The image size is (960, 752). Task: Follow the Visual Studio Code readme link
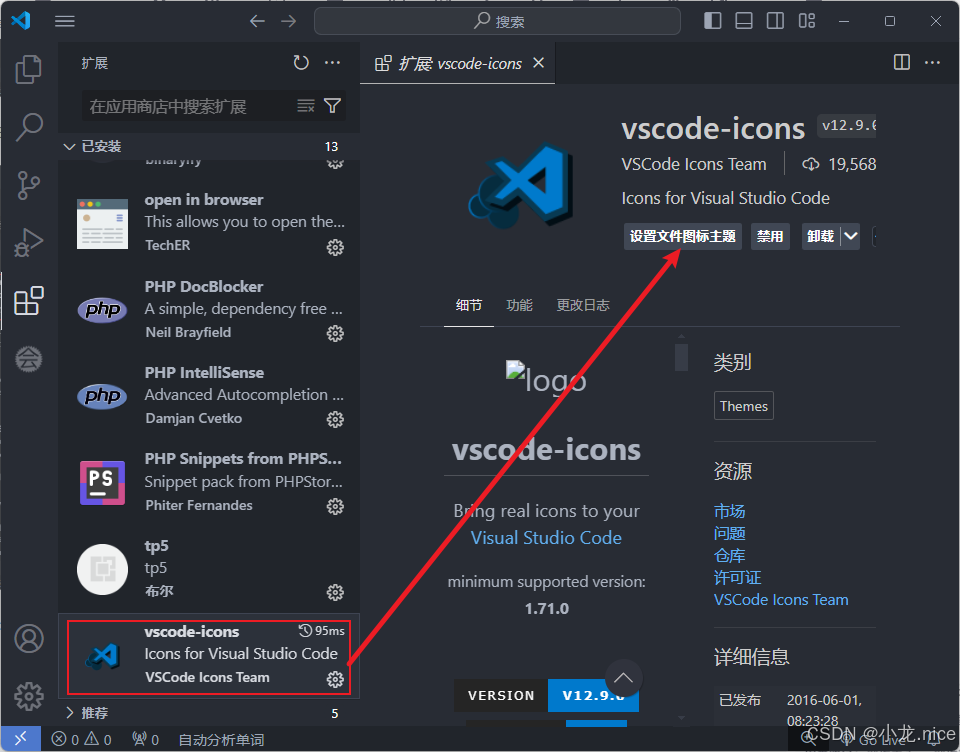(x=546, y=538)
